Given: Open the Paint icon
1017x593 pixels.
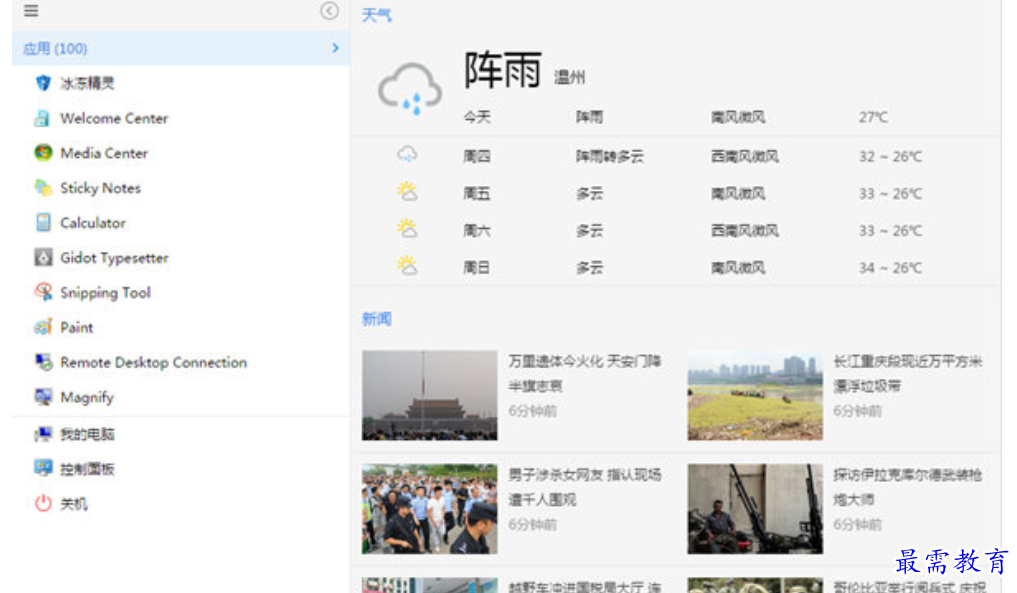Looking at the screenshot, I should (43, 327).
